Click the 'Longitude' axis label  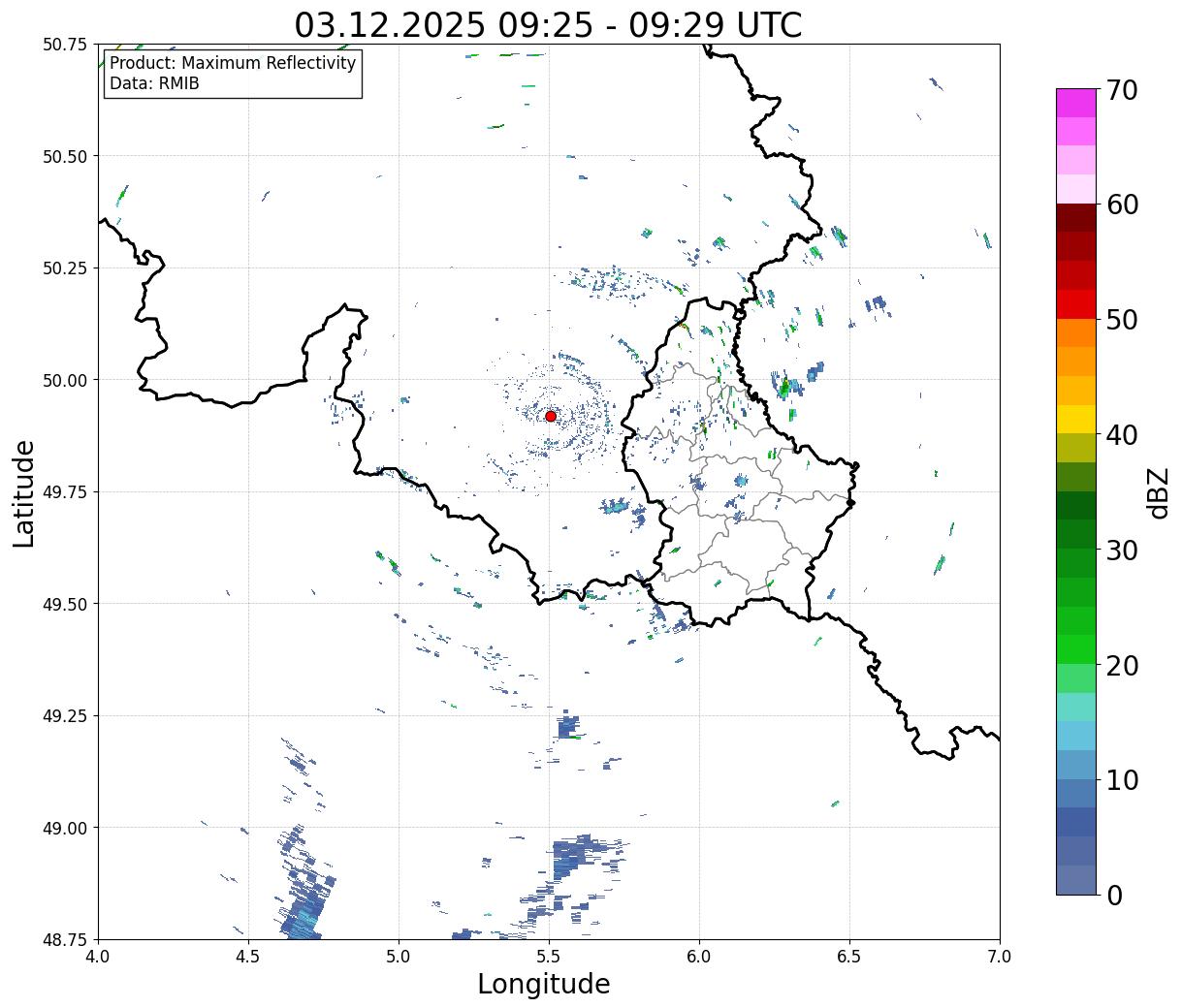pyautogui.click(x=544, y=984)
